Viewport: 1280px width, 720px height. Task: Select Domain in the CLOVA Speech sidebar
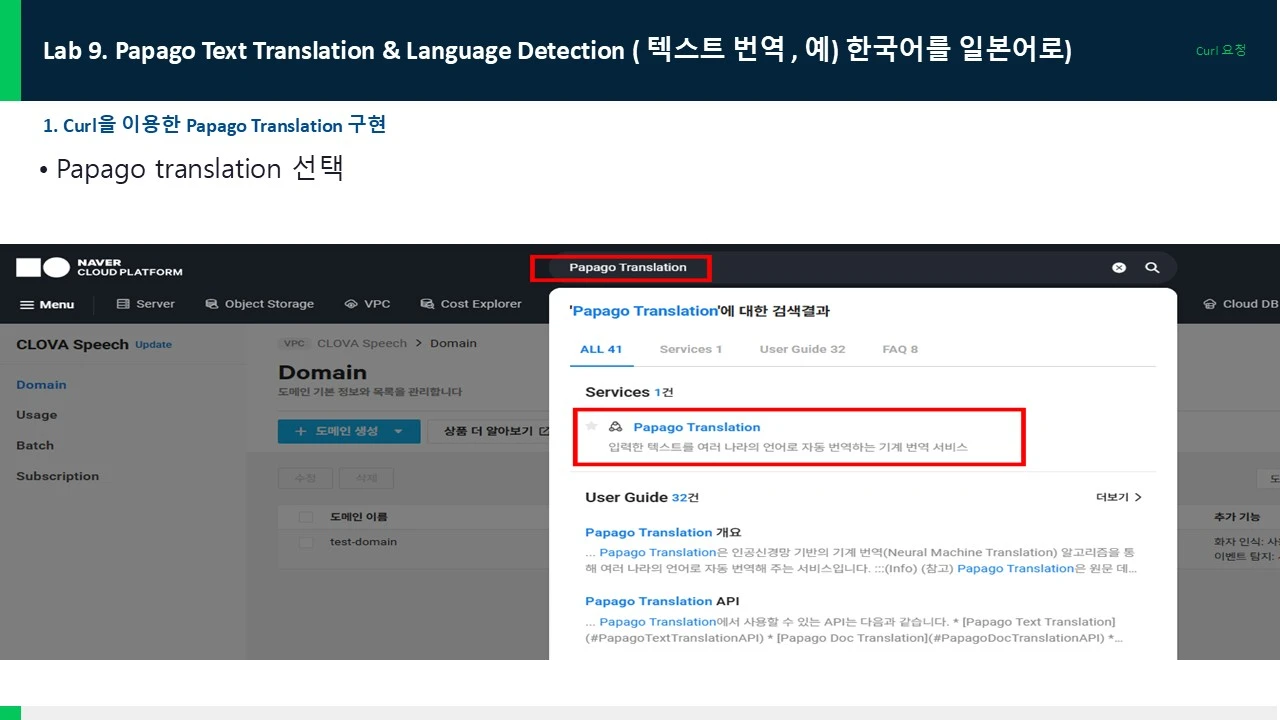(41, 385)
